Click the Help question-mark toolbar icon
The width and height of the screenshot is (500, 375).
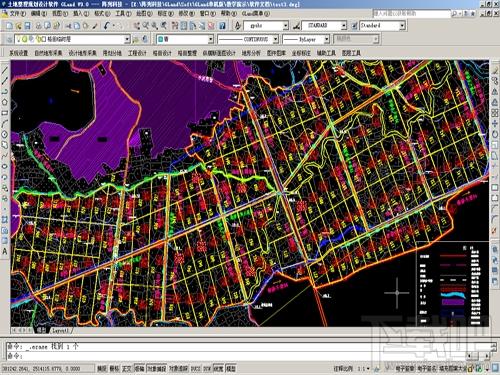tap(222, 26)
